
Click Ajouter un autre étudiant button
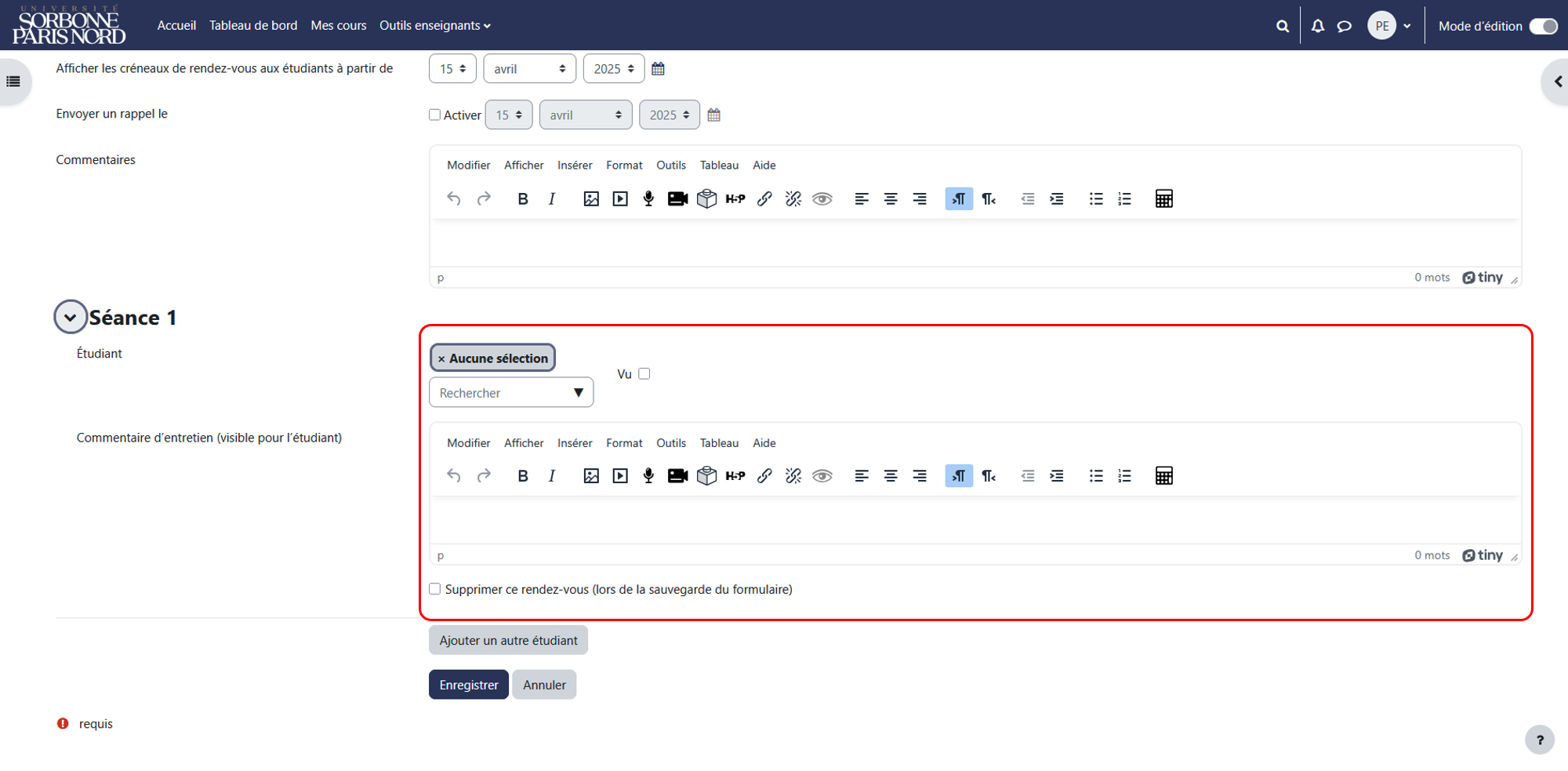(508, 640)
